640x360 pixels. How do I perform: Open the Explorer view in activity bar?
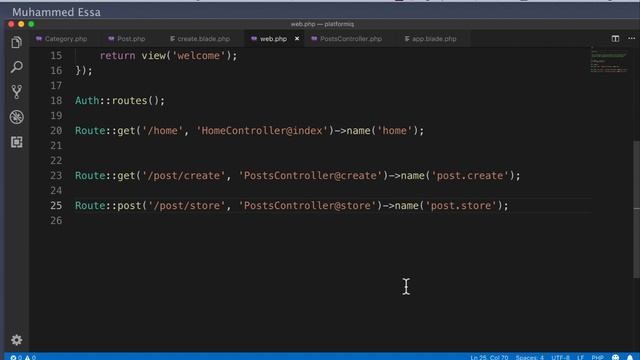[16, 42]
